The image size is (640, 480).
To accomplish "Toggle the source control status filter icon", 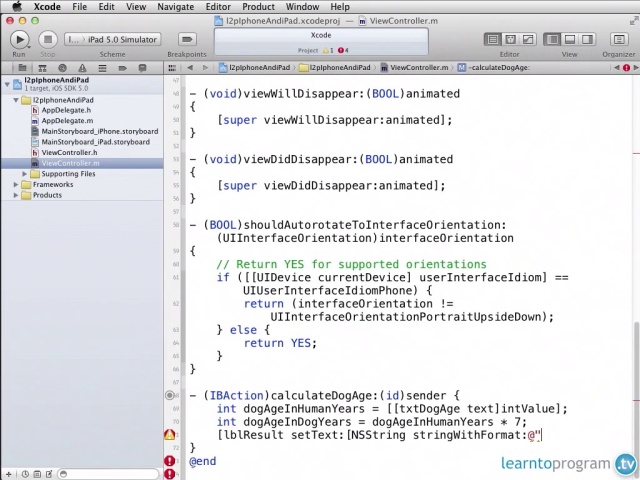I will (x=37, y=474).
